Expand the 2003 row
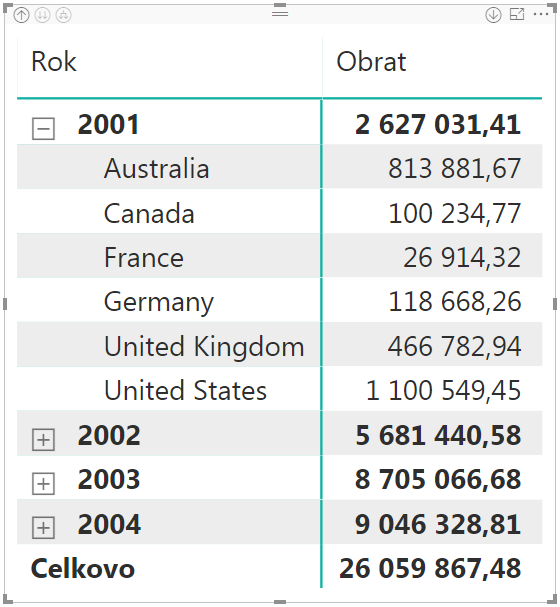Image resolution: width=560 pixels, height=607 pixels. coord(43,484)
